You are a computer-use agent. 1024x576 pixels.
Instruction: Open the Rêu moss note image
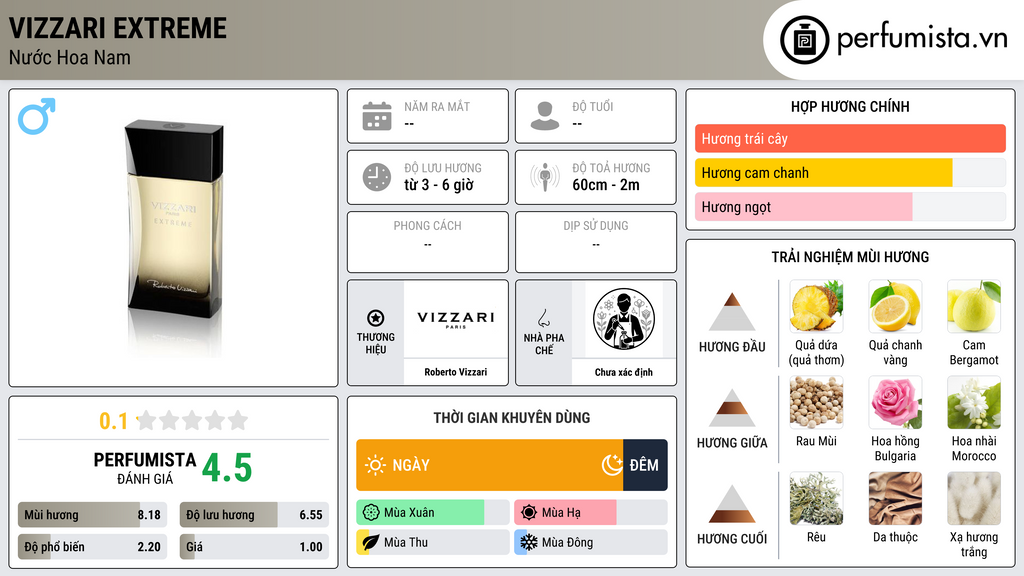[x=816, y=498]
